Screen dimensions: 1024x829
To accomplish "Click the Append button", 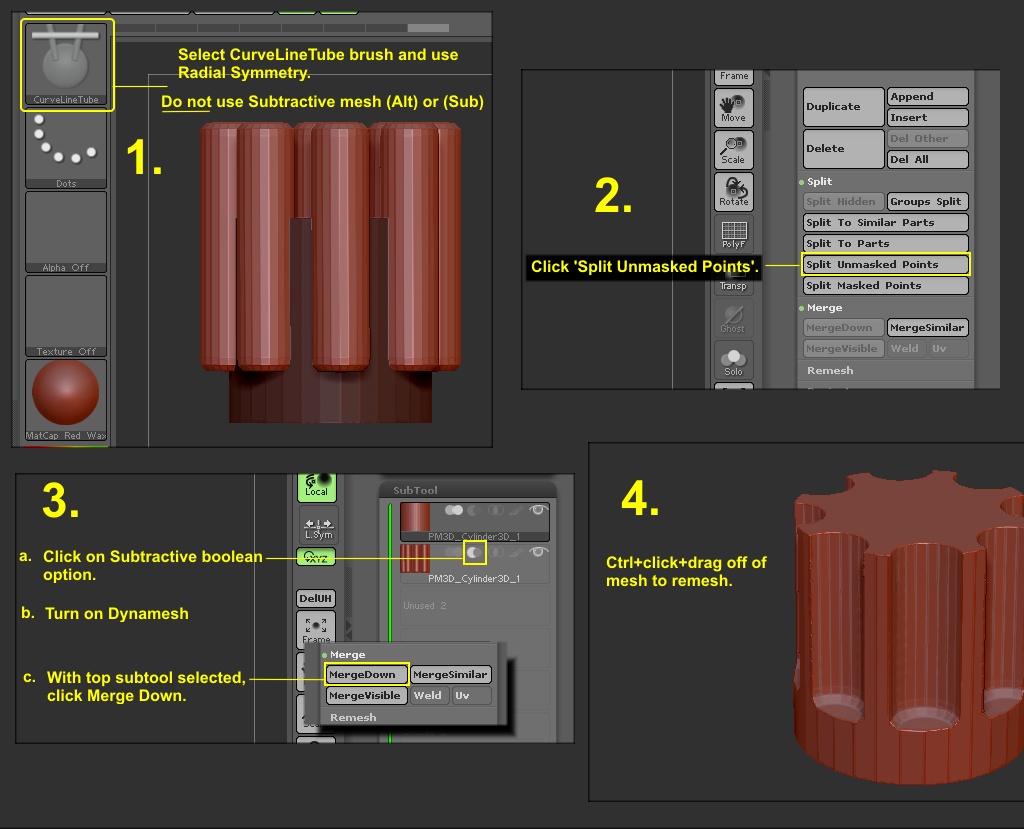I will [927, 97].
